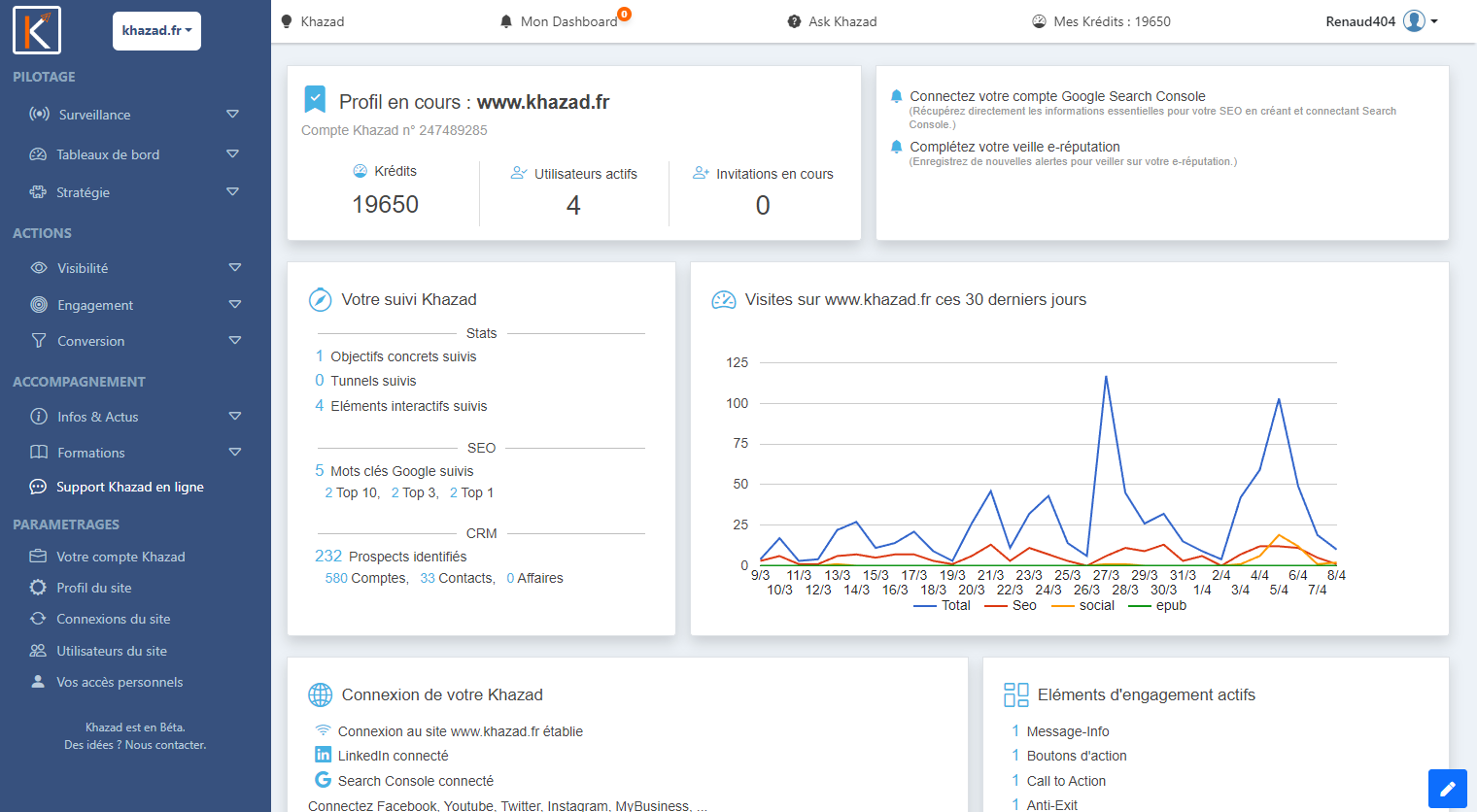
Task: Click the Visites chart gauge icon
Action: click(724, 300)
